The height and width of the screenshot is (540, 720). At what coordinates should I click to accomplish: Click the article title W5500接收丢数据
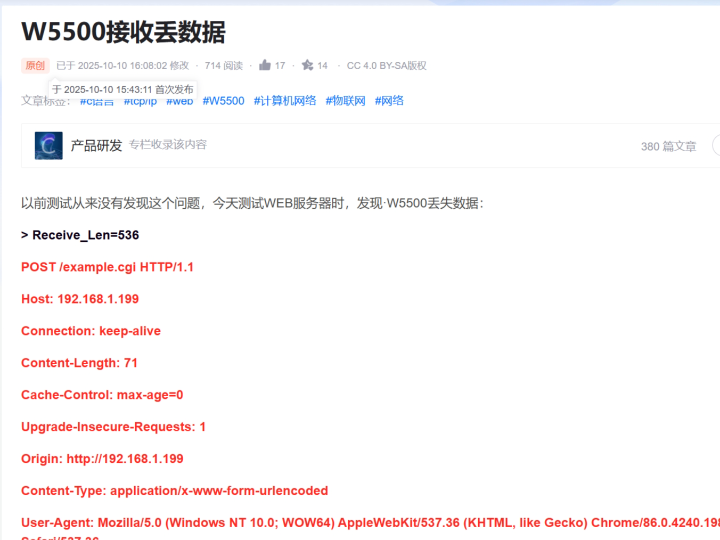click(124, 32)
